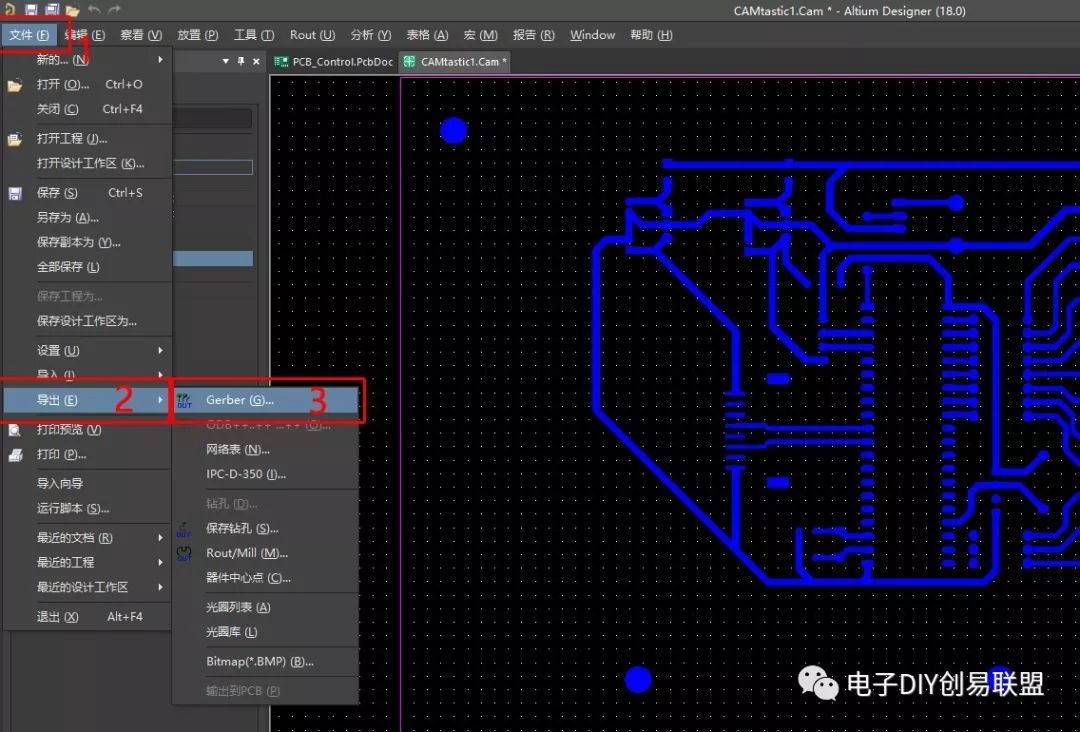This screenshot has height=732, width=1080.
Task: Select Rout/Mill (M)... export option
Action: tap(265, 553)
